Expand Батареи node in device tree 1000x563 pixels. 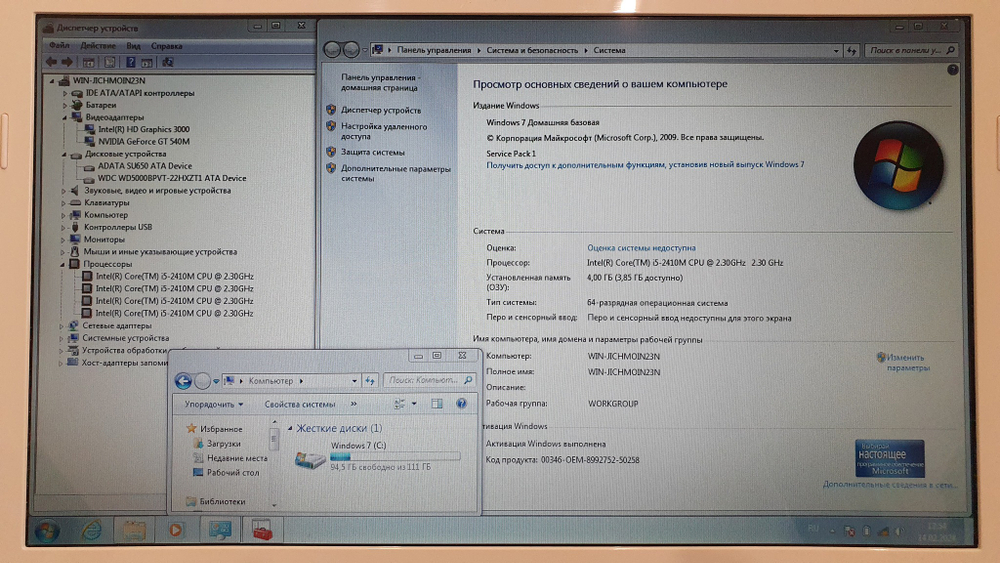point(65,105)
